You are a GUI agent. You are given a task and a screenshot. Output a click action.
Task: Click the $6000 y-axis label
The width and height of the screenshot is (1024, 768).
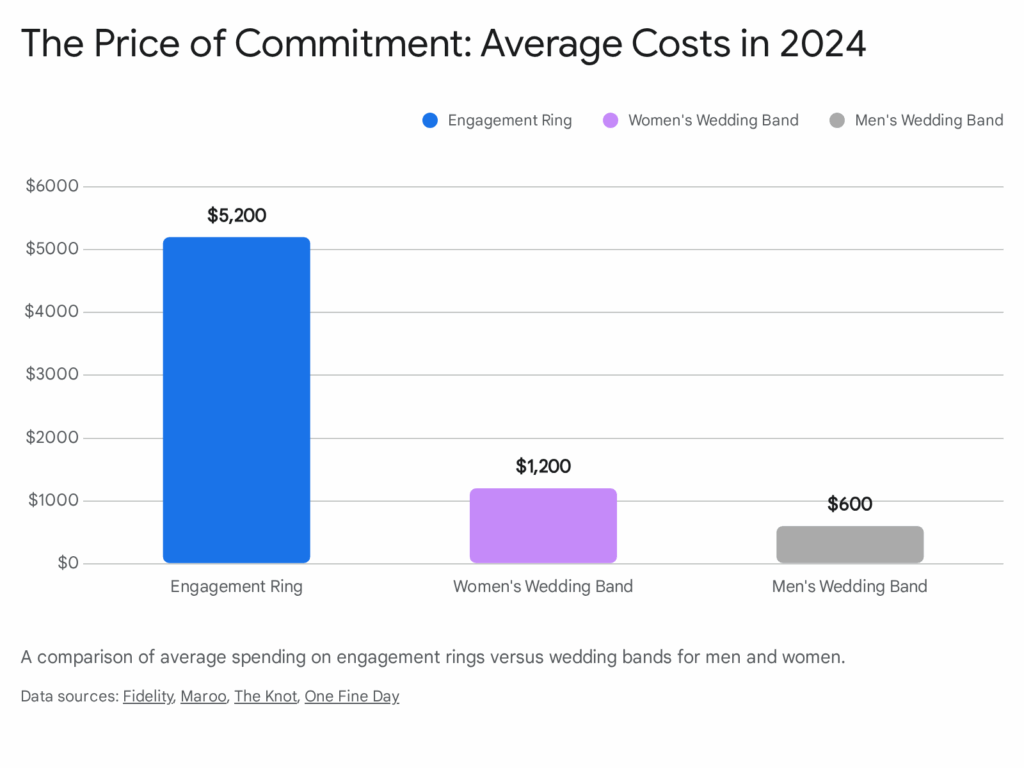(x=51, y=186)
